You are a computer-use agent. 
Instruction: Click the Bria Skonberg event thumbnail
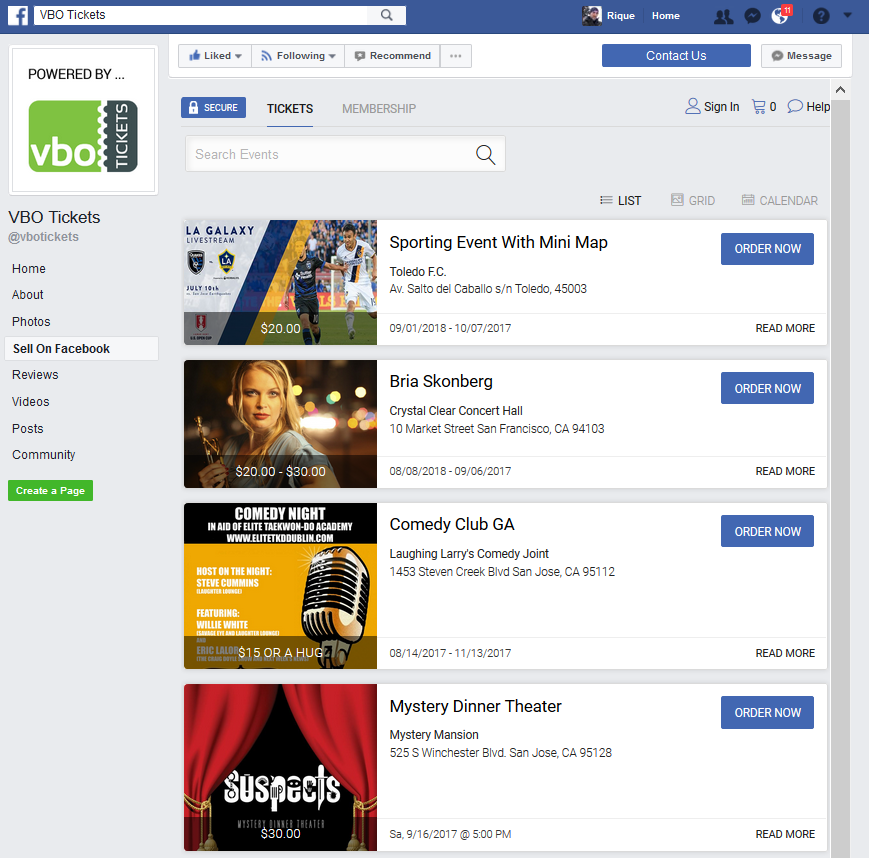[x=280, y=424]
